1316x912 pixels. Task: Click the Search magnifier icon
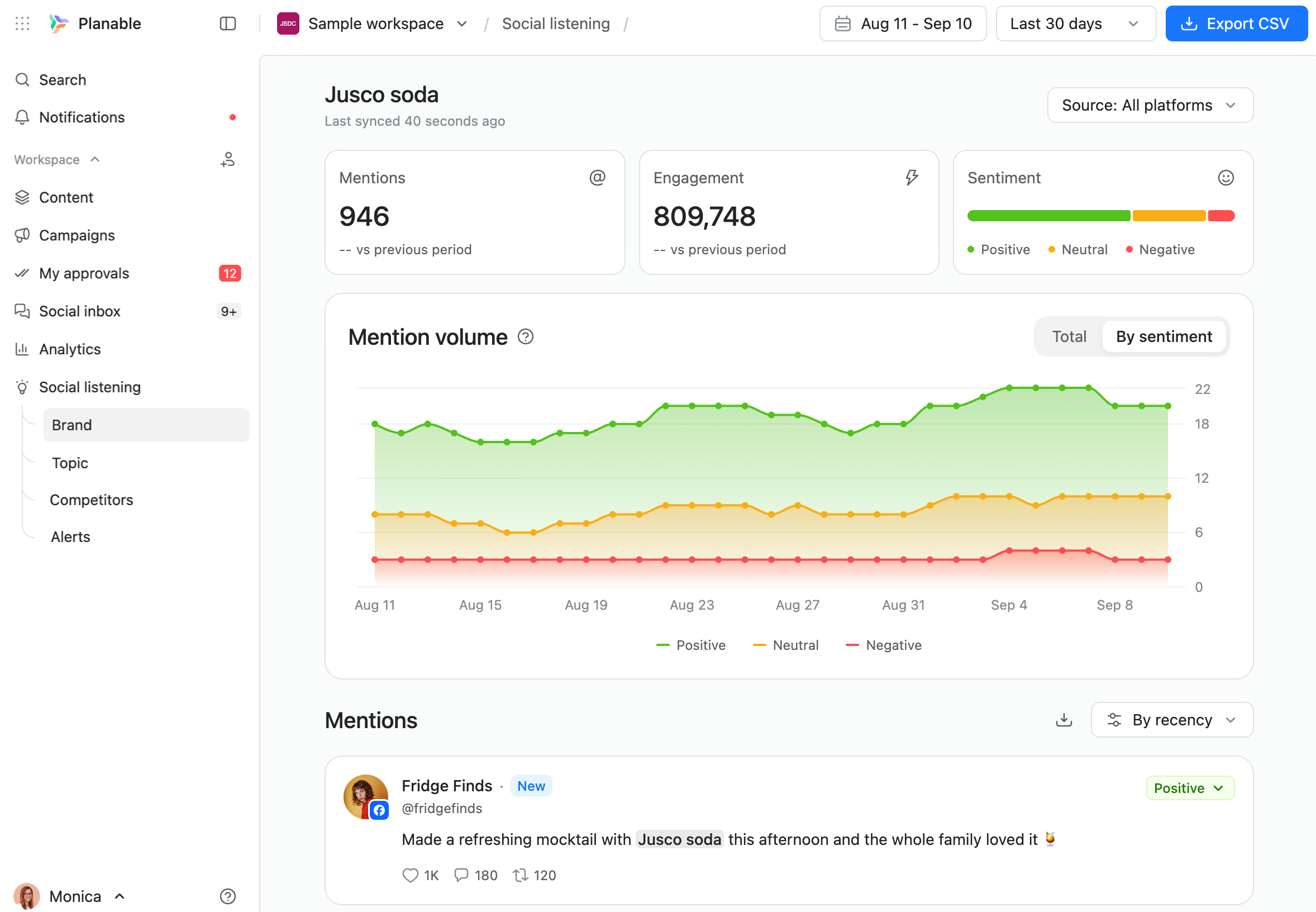[x=22, y=79]
